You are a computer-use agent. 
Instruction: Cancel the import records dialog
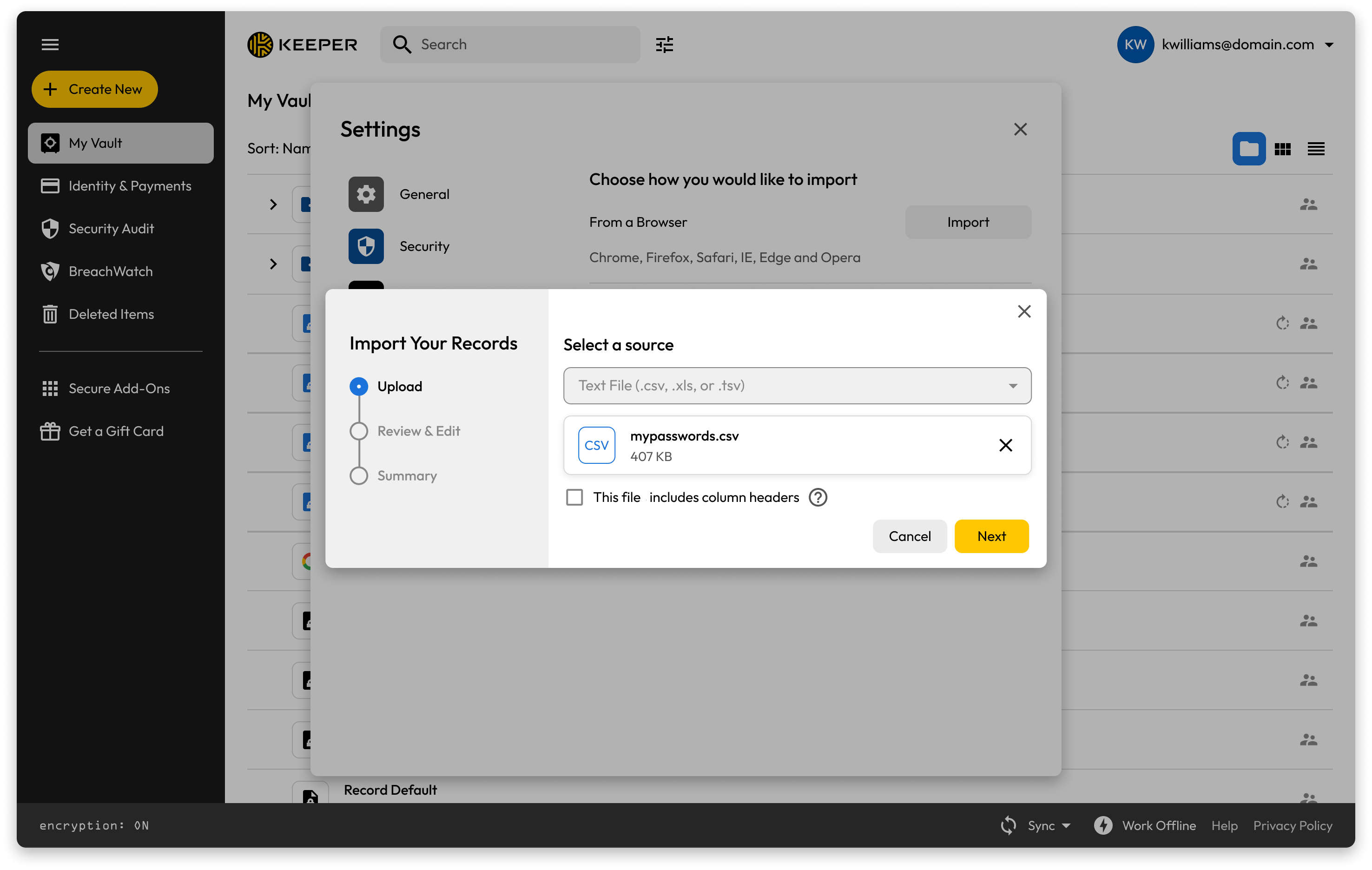(x=910, y=536)
